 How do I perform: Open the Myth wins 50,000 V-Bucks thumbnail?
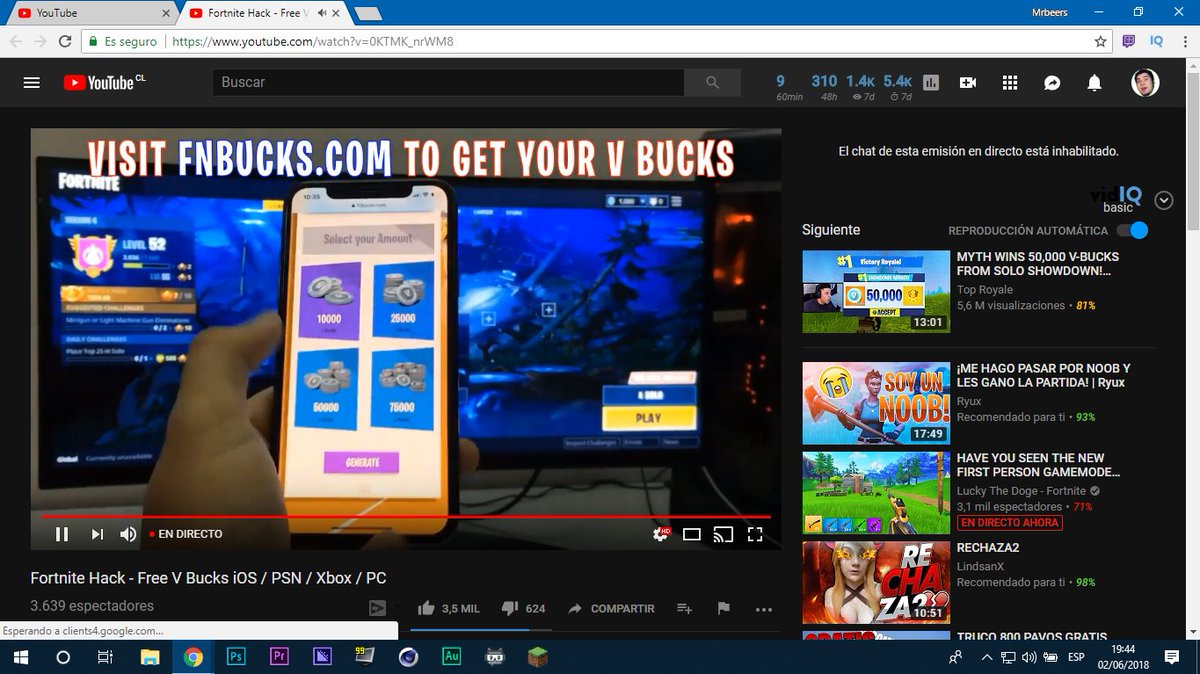876,292
